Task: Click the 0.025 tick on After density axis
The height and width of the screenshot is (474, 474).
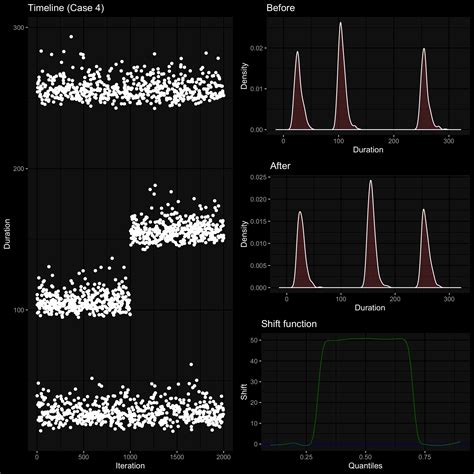Action: (x=258, y=177)
